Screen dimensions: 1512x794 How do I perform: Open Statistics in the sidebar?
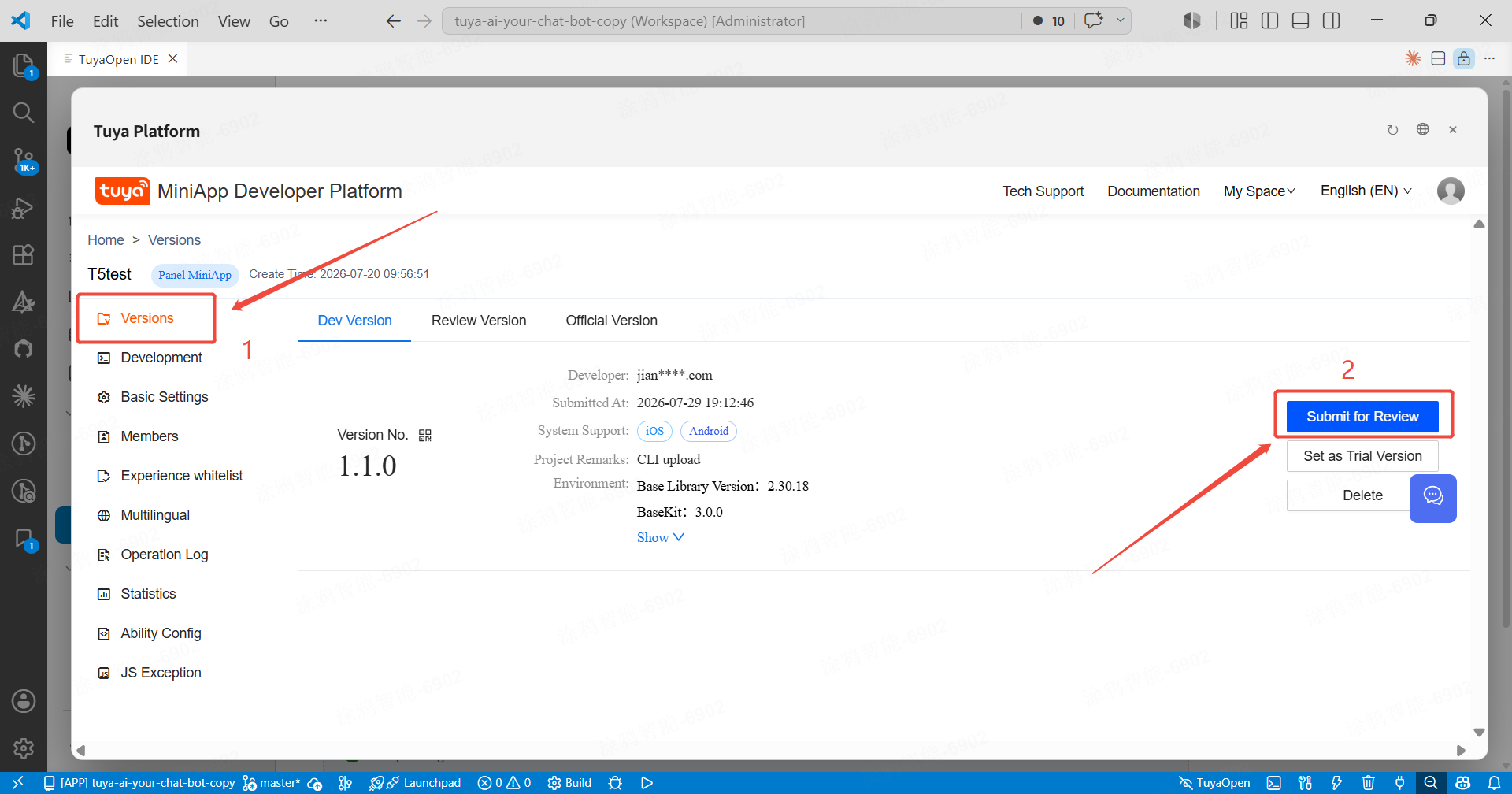(148, 594)
